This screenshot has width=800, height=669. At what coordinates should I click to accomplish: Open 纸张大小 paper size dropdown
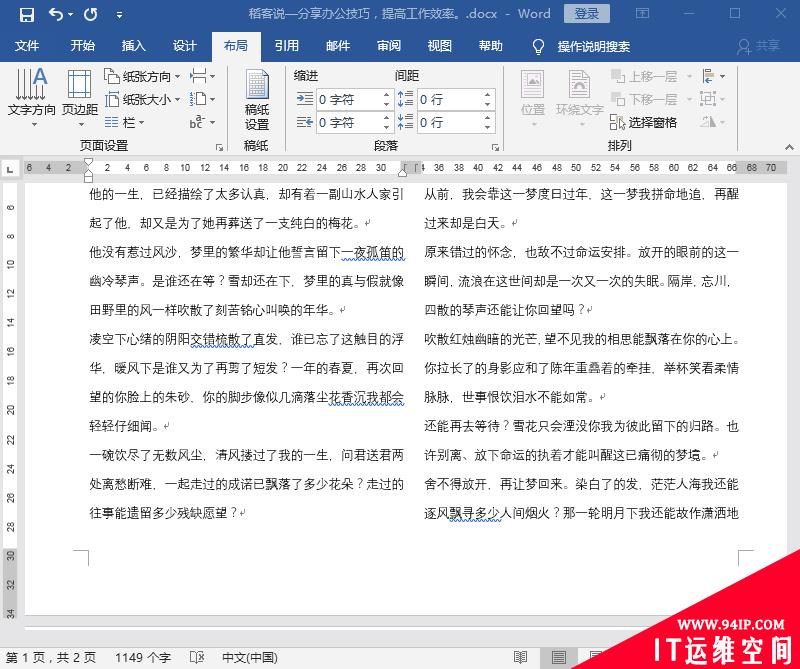coord(142,100)
